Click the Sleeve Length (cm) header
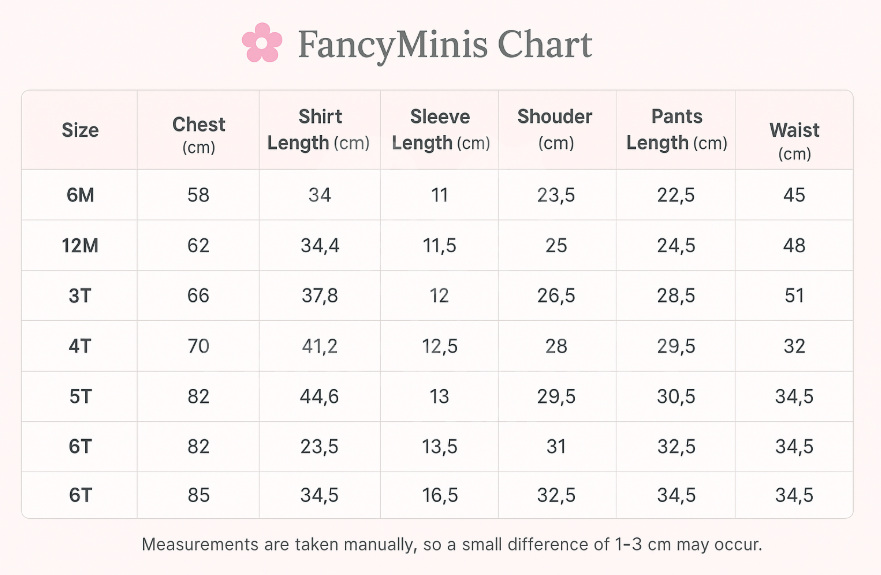Screen dimensions: 881x575 point(440,130)
